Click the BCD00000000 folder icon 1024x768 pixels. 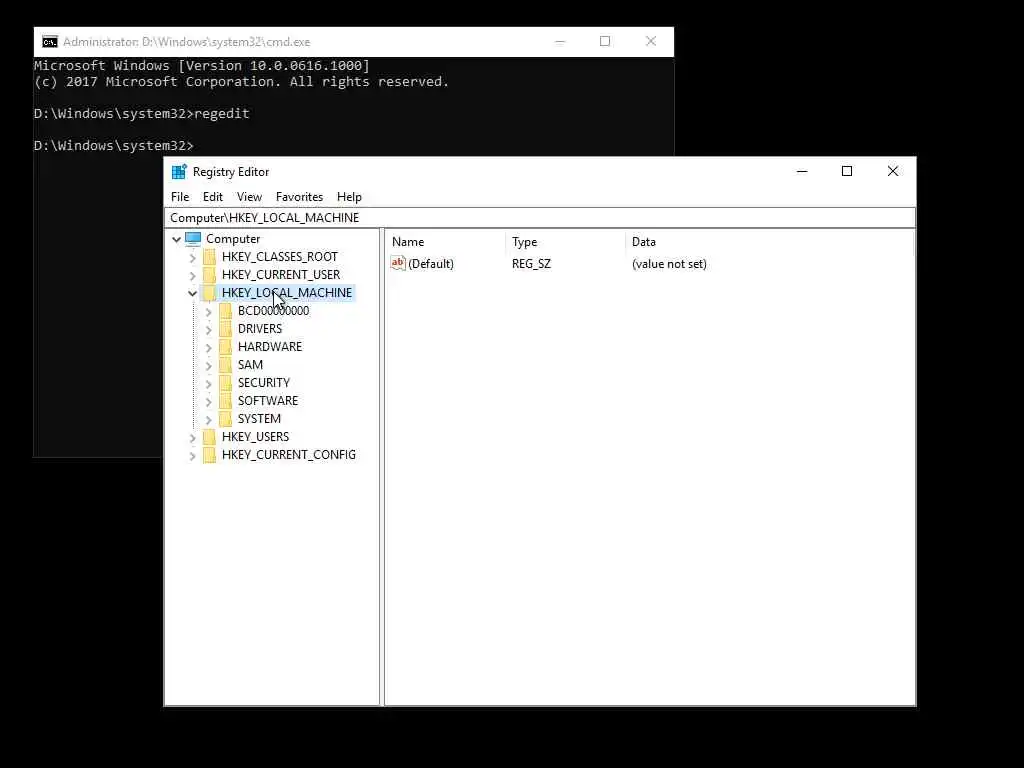225,311
